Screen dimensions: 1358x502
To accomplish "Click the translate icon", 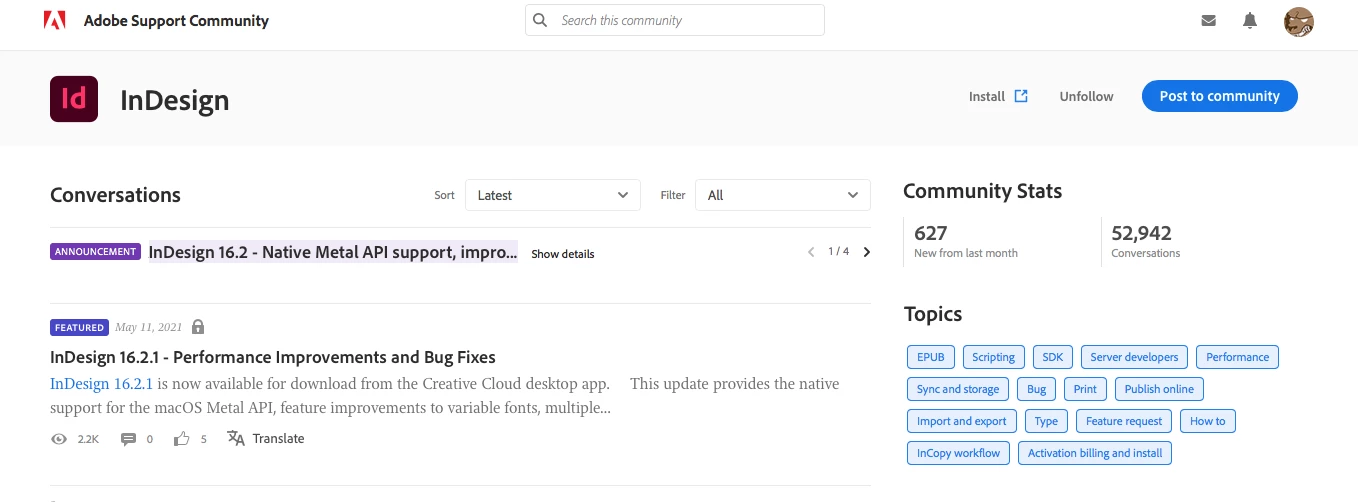I will [236, 438].
